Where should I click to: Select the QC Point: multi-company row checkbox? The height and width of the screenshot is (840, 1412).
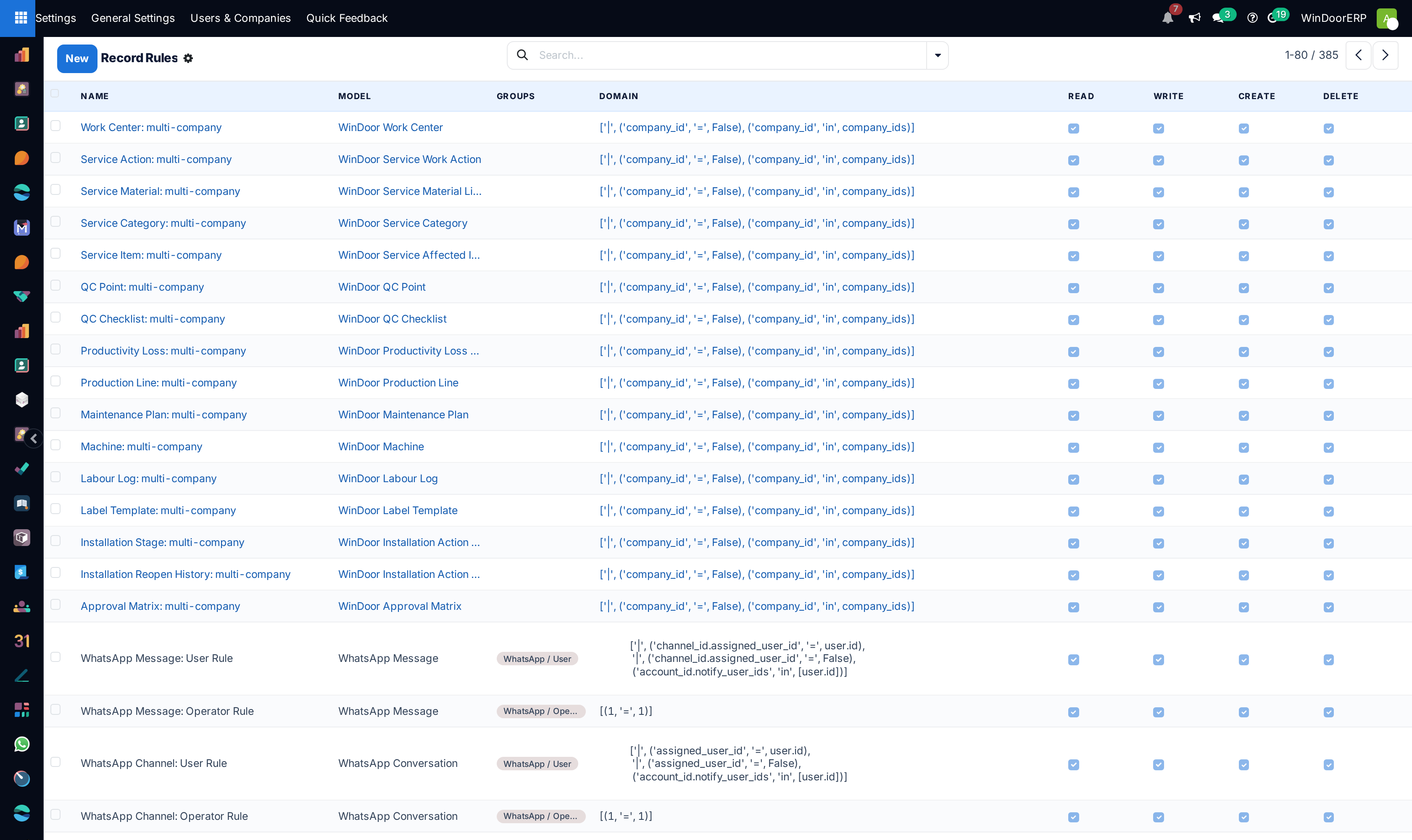click(55, 285)
